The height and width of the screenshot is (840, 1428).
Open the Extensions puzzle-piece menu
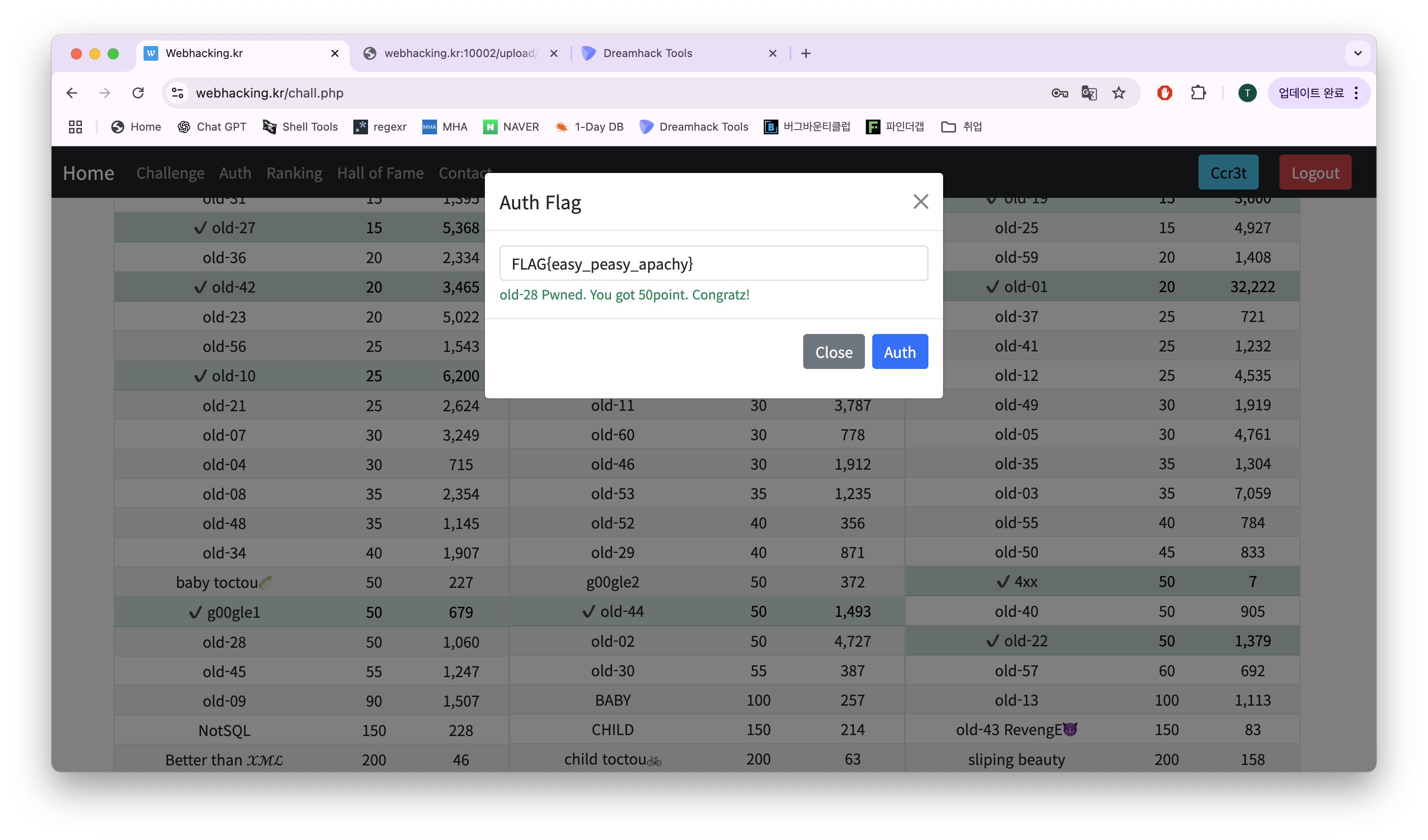click(x=1198, y=93)
